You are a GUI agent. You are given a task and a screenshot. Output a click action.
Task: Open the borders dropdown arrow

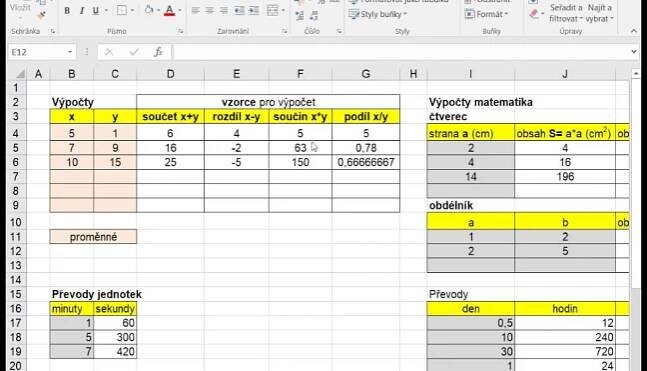click(132, 11)
